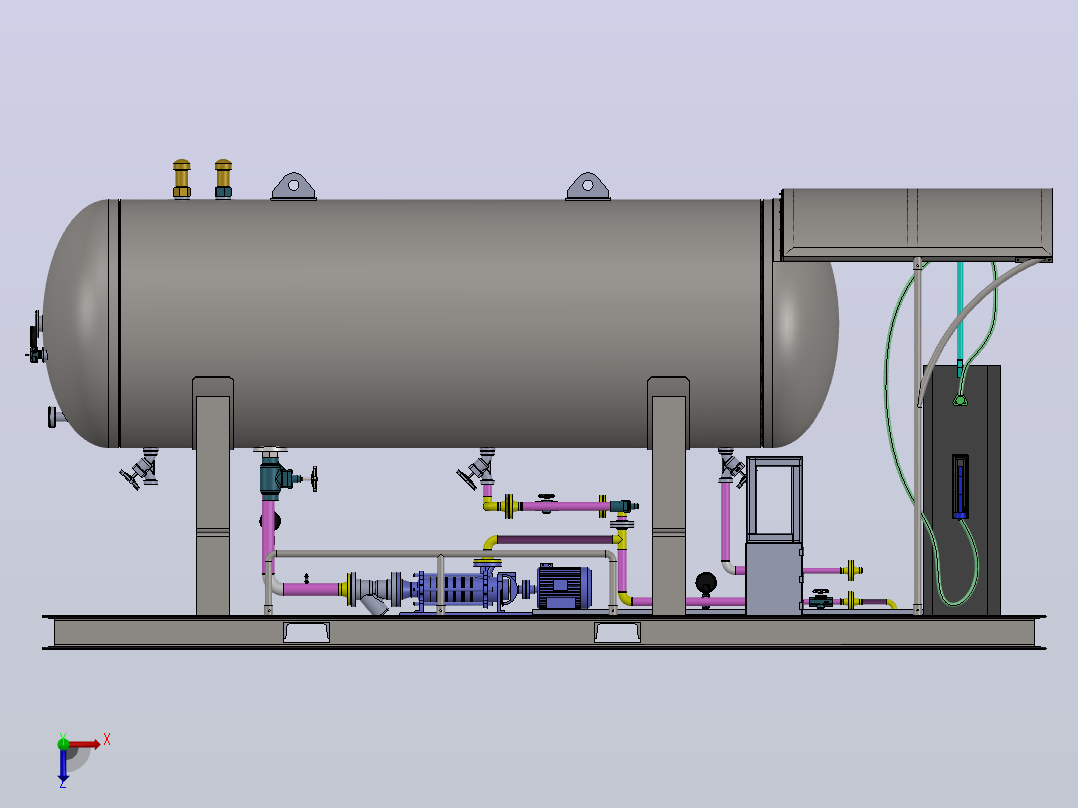Select the brass safety valve with teal base
1078x808 pixels.
tap(223, 179)
